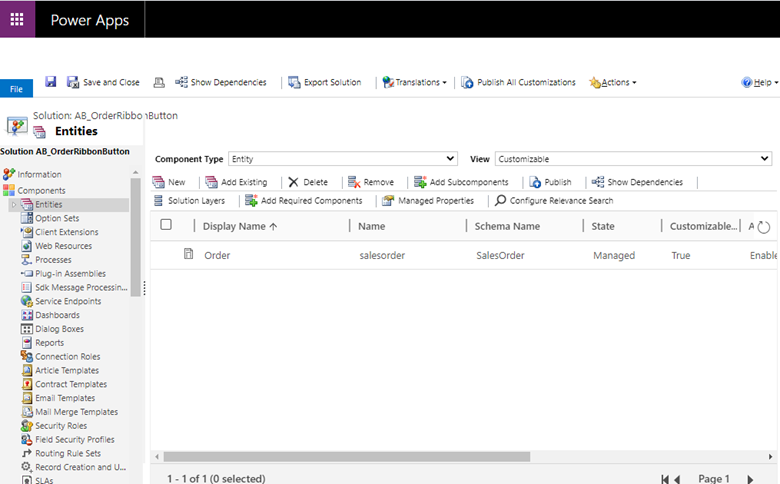
Task: Click Export Solution in the toolbar
Action: tap(325, 82)
